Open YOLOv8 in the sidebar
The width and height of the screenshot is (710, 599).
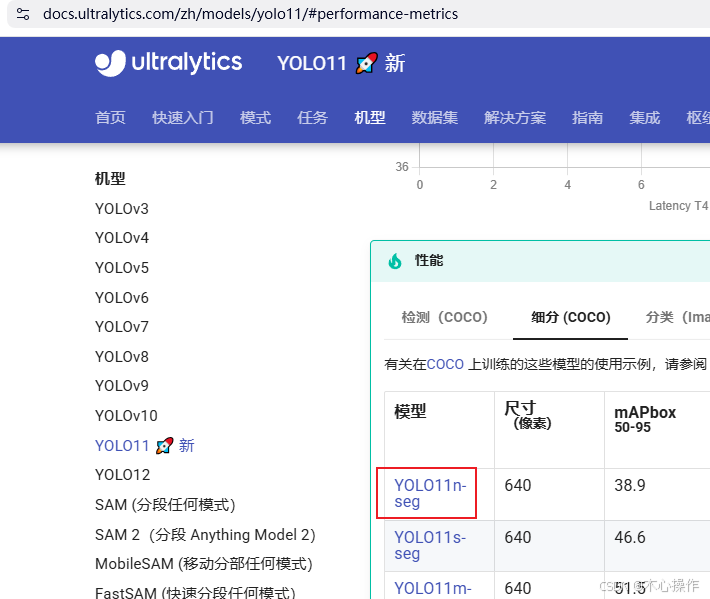pos(122,356)
